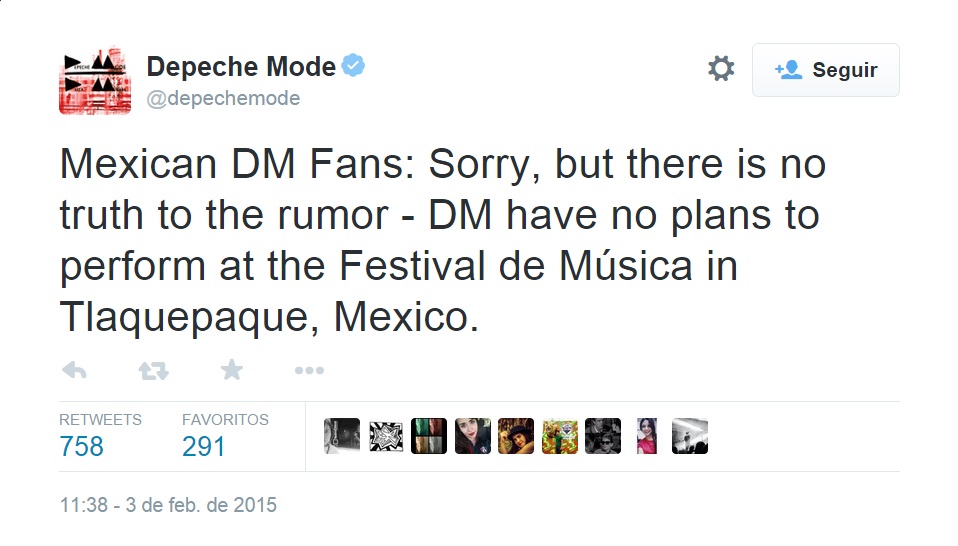This screenshot has width=958, height=546.
Task: Open the green and orange camouflage avatar
Action: (x=560, y=436)
